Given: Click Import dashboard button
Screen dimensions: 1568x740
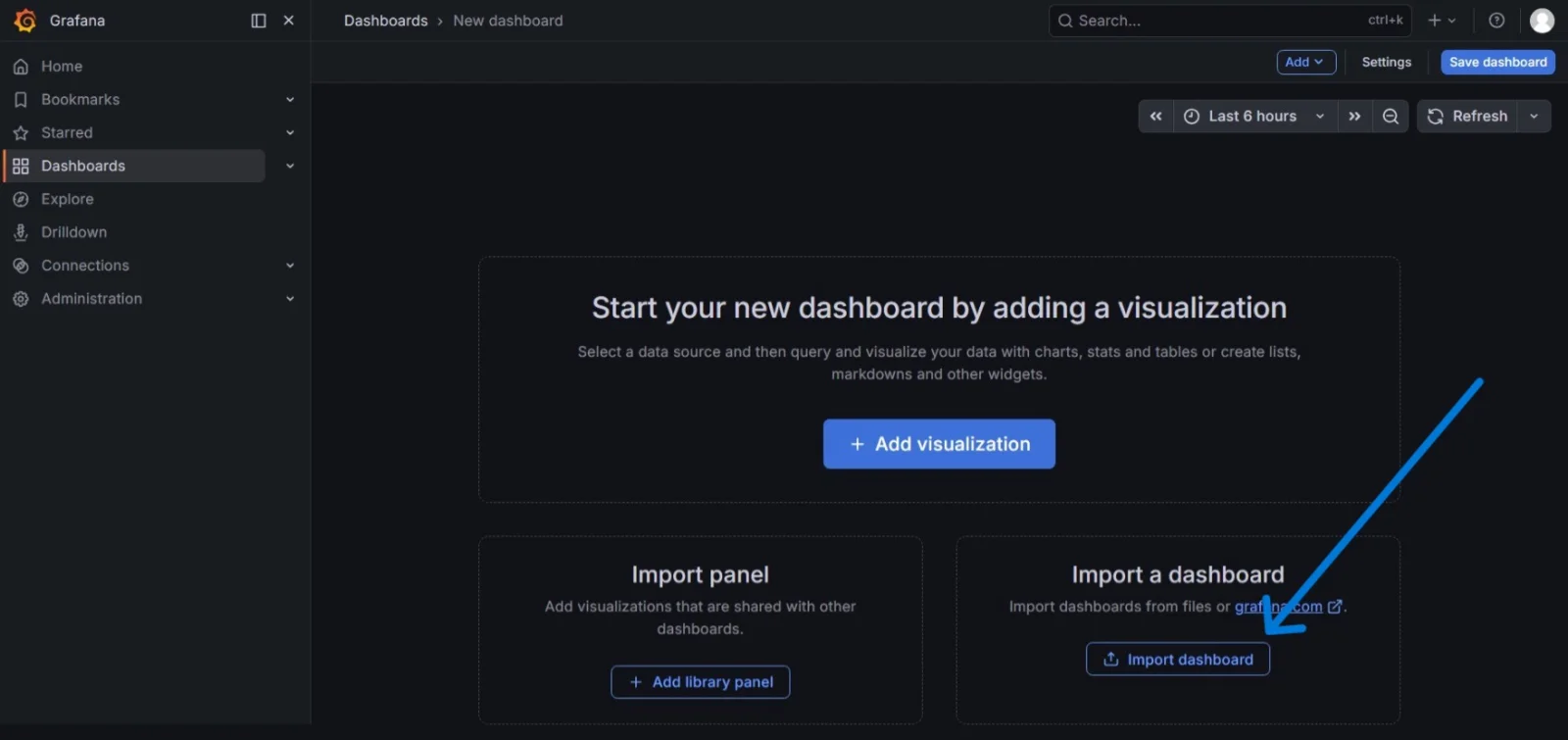Looking at the screenshot, I should tap(1178, 660).
